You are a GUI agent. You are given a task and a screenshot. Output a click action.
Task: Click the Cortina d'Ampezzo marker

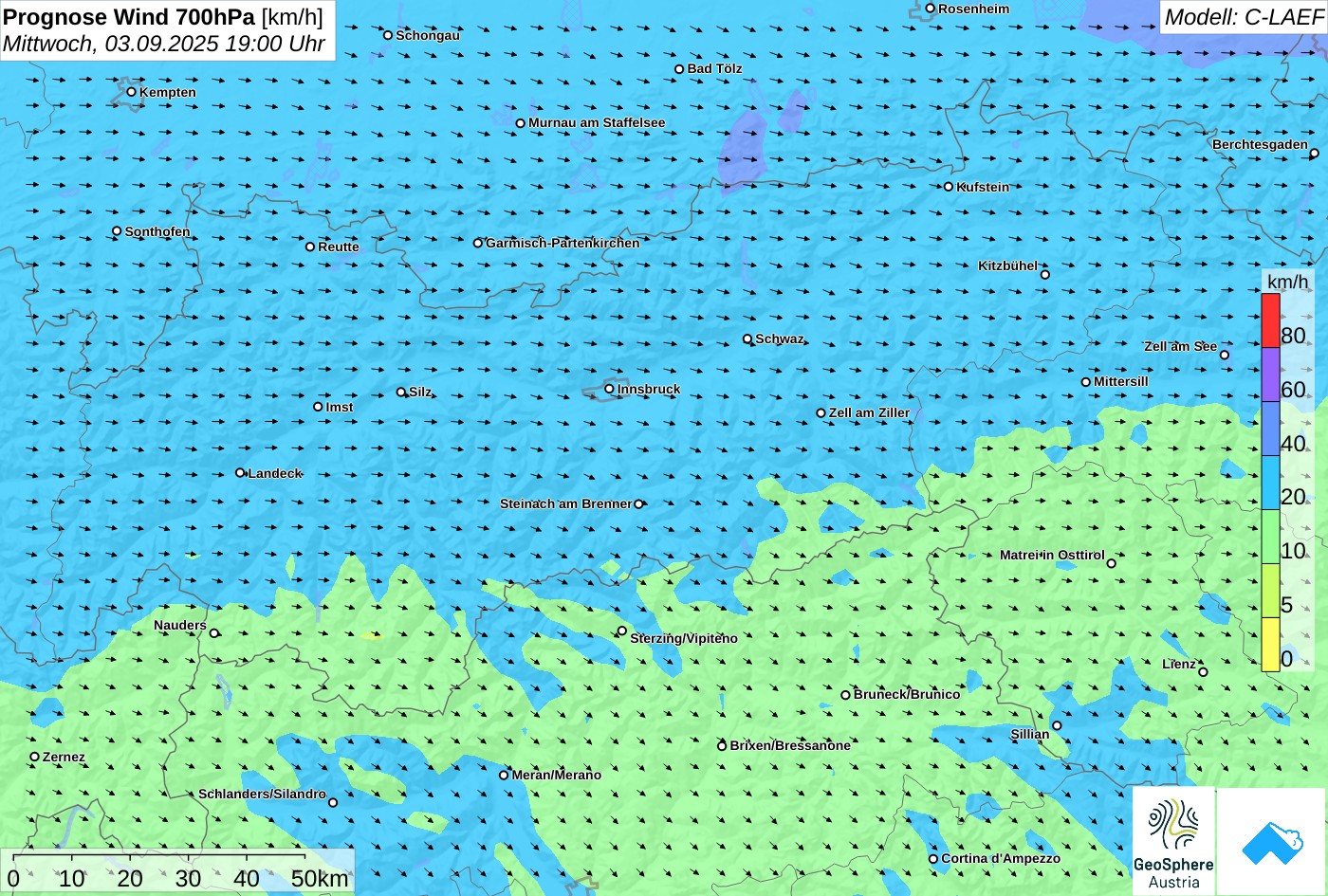tap(932, 859)
